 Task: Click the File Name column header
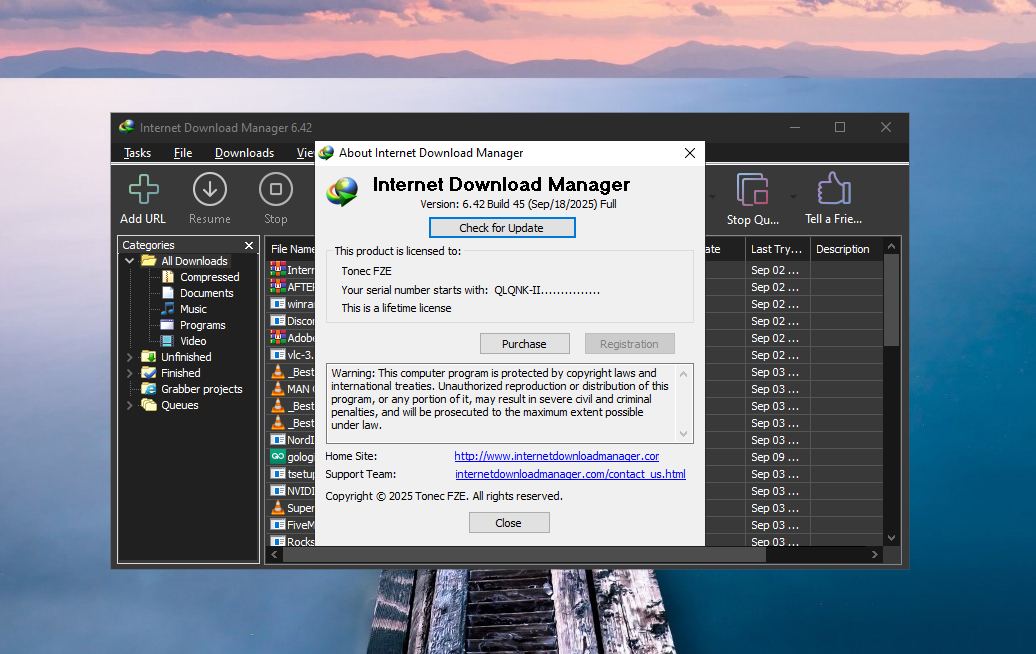pos(292,249)
